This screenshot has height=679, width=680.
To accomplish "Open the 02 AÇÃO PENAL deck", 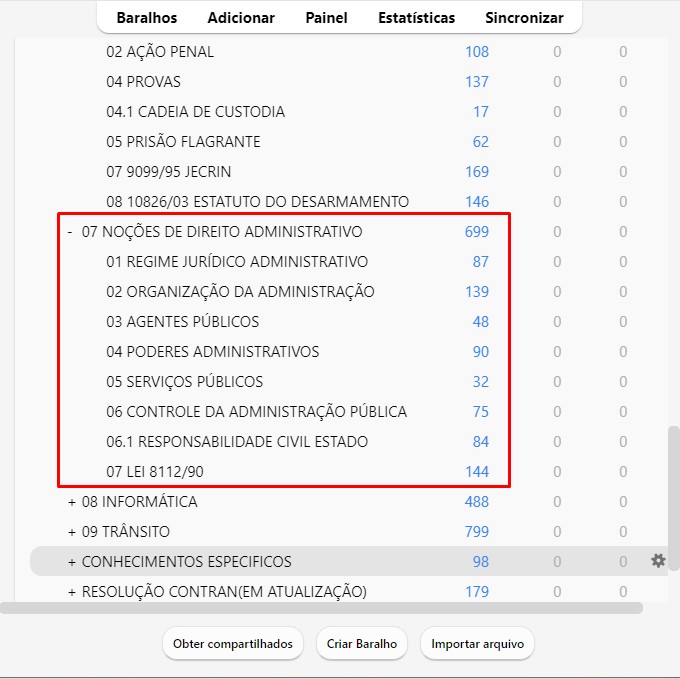I will [160, 52].
